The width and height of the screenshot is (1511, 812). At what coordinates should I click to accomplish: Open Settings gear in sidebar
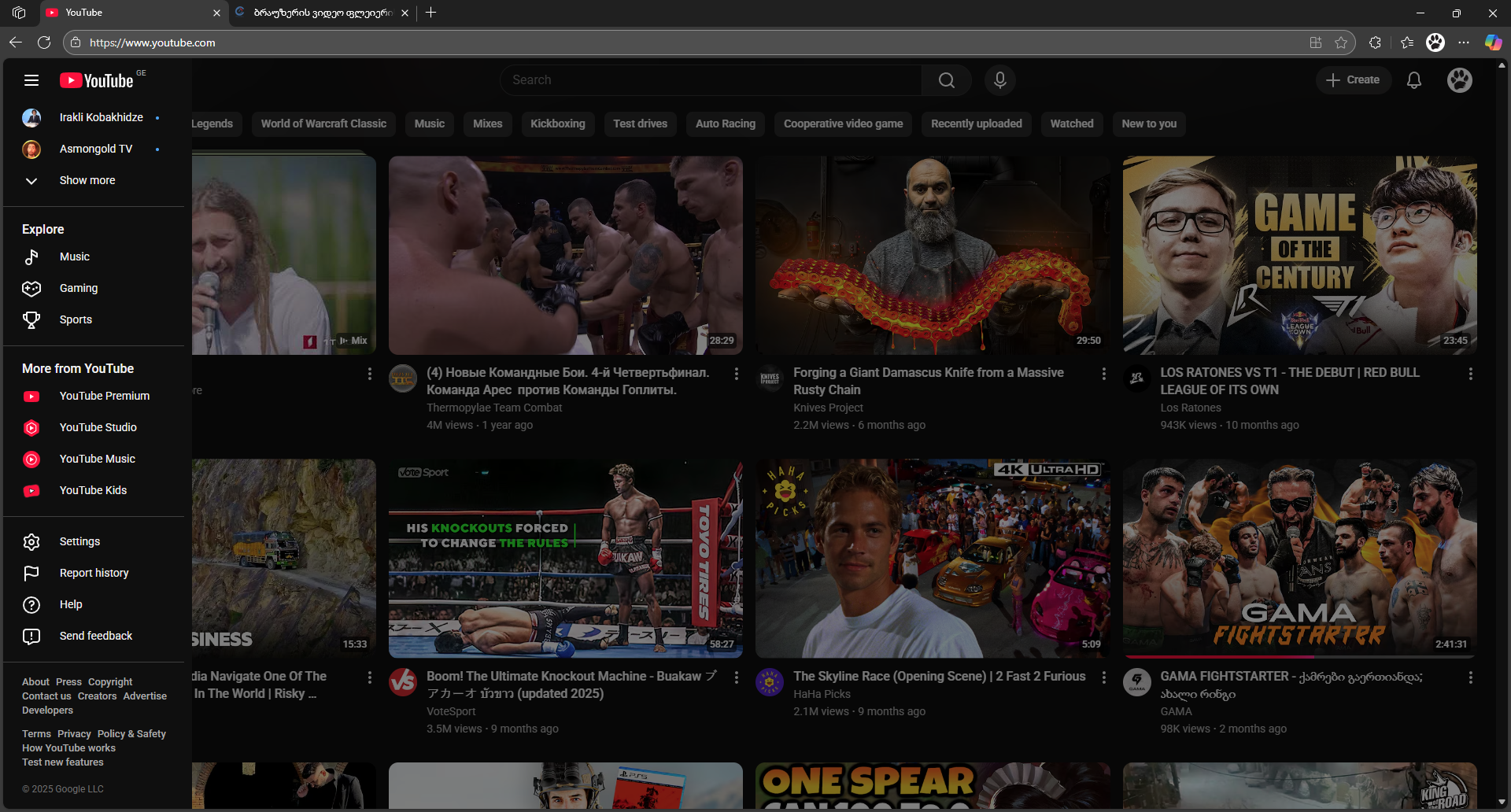79,541
